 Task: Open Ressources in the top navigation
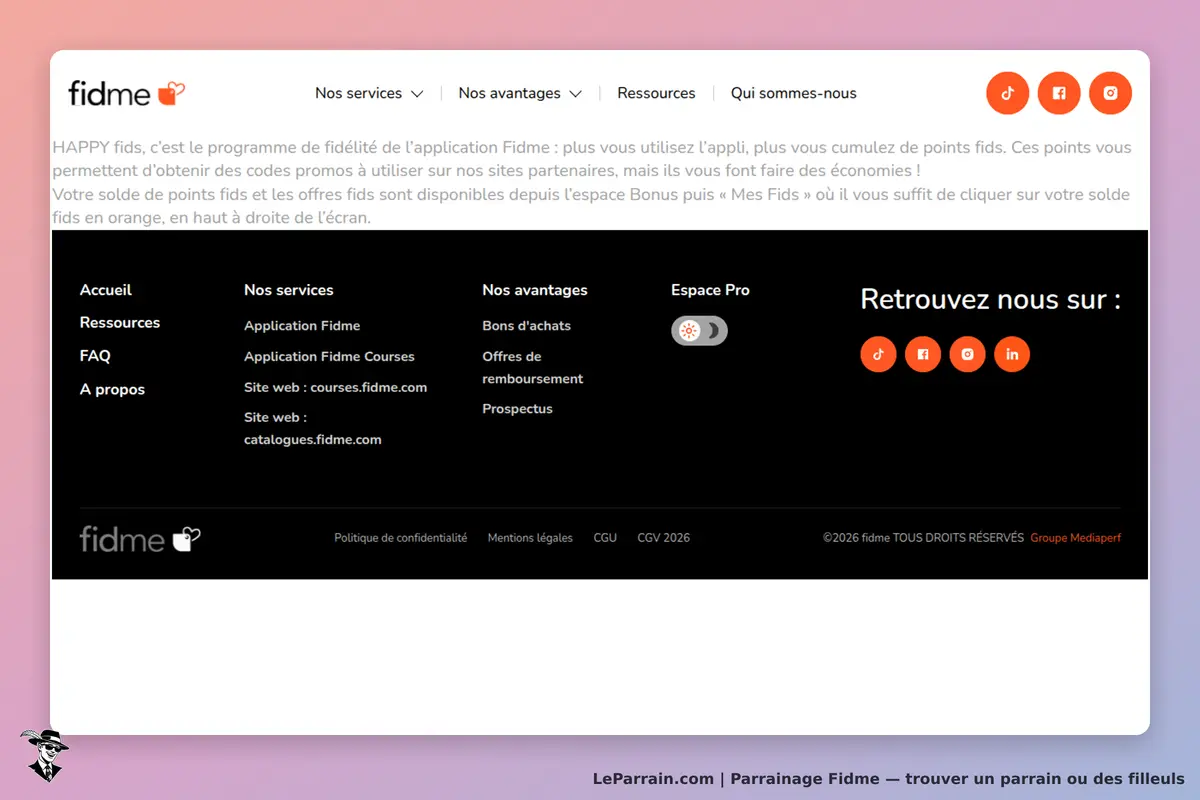pos(656,93)
